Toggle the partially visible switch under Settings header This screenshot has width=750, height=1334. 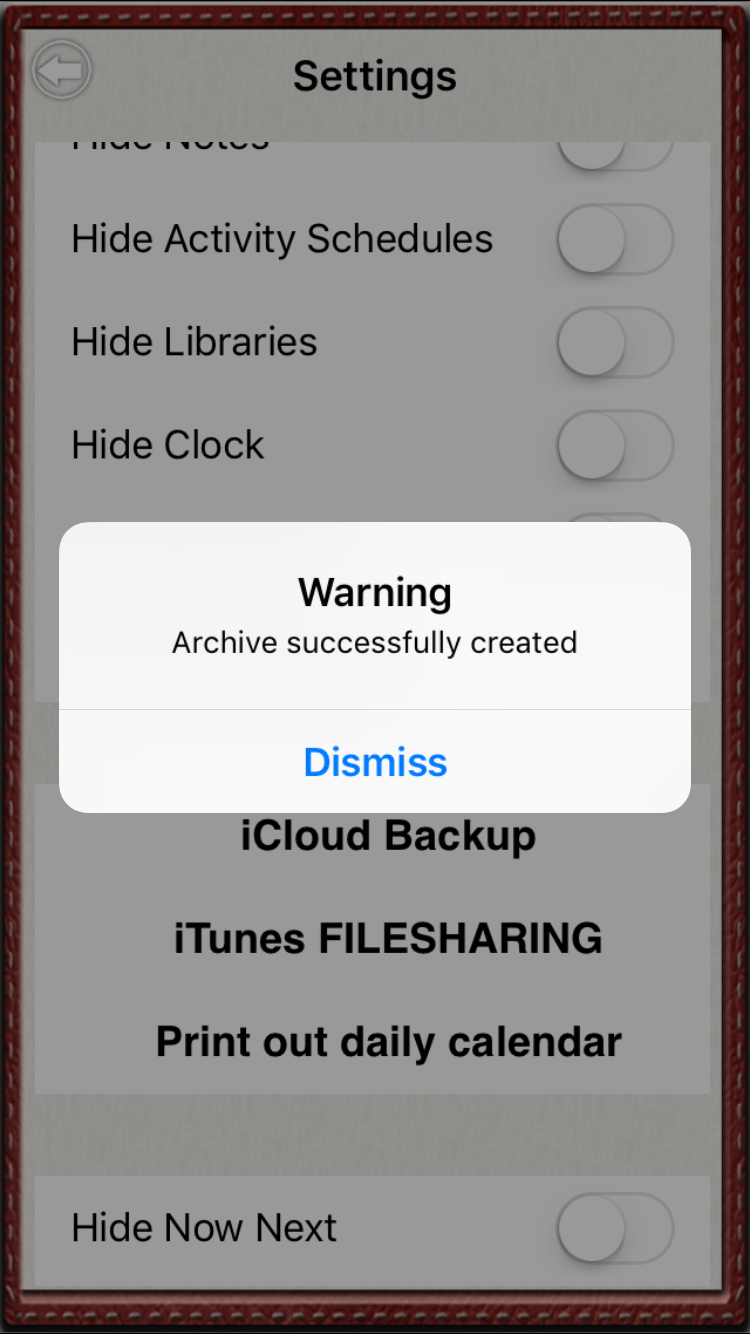(x=615, y=153)
